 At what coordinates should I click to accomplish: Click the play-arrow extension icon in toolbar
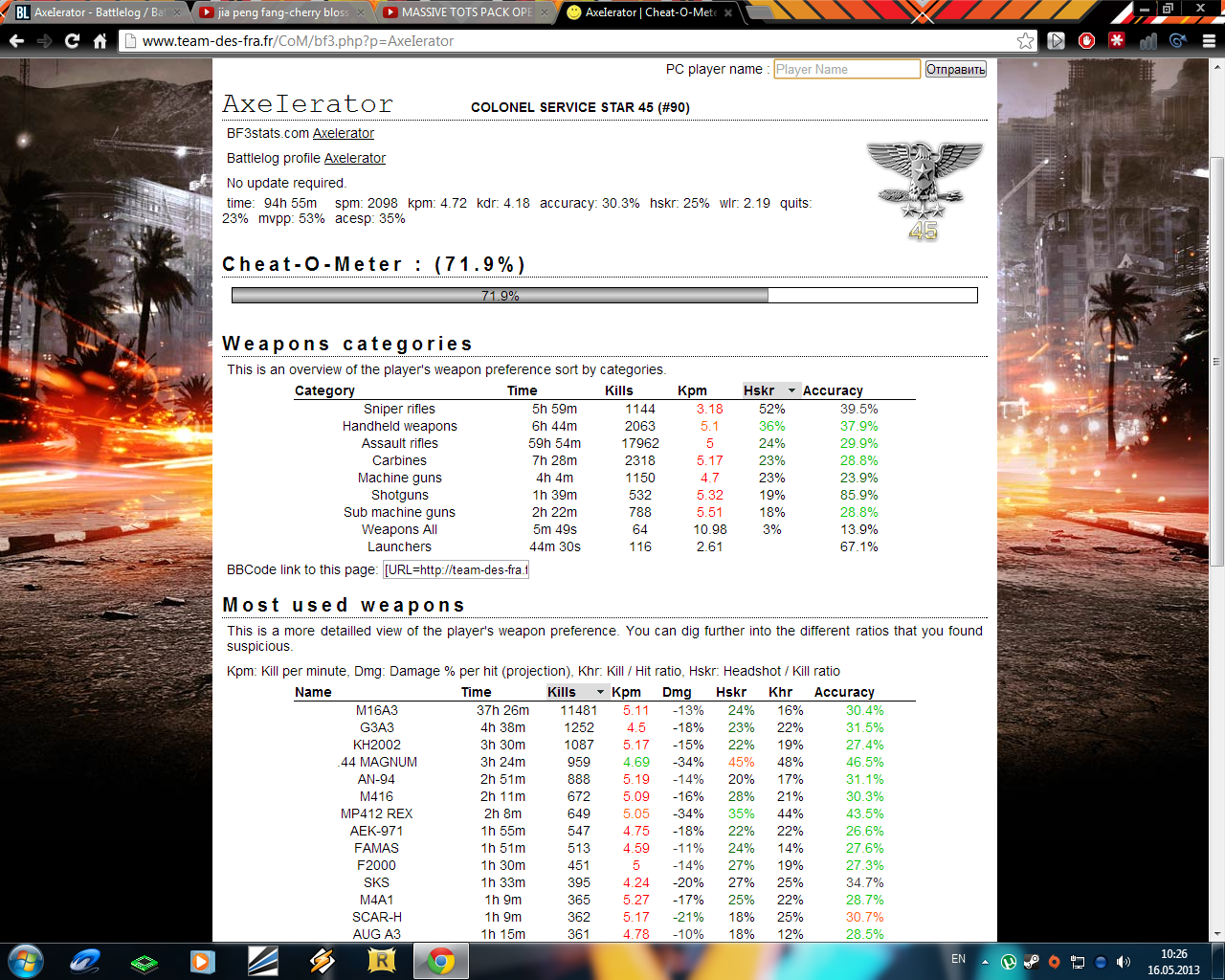tap(1056, 41)
